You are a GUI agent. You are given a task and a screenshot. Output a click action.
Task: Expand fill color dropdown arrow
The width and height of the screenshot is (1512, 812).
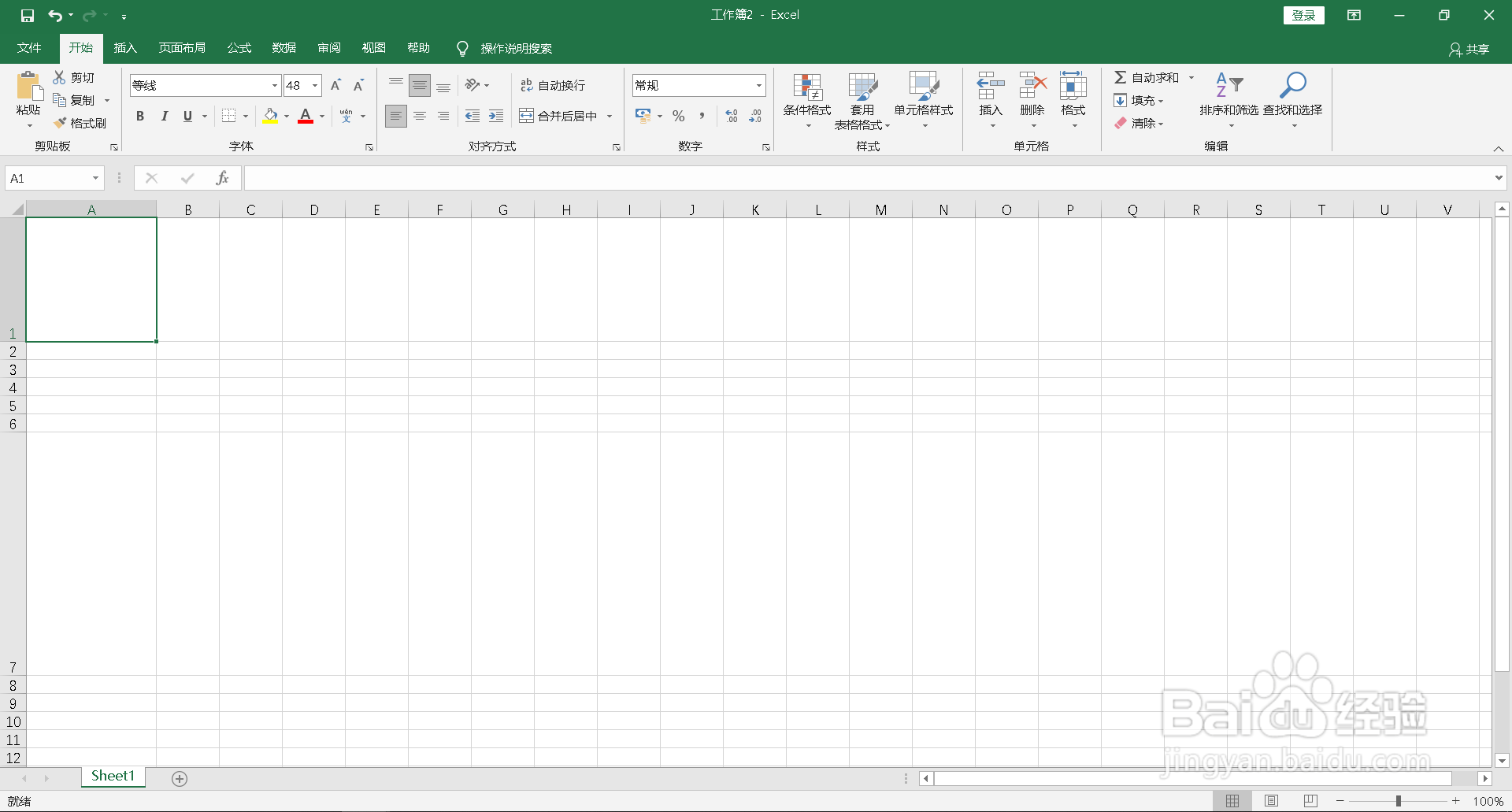[x=287, y=116]
